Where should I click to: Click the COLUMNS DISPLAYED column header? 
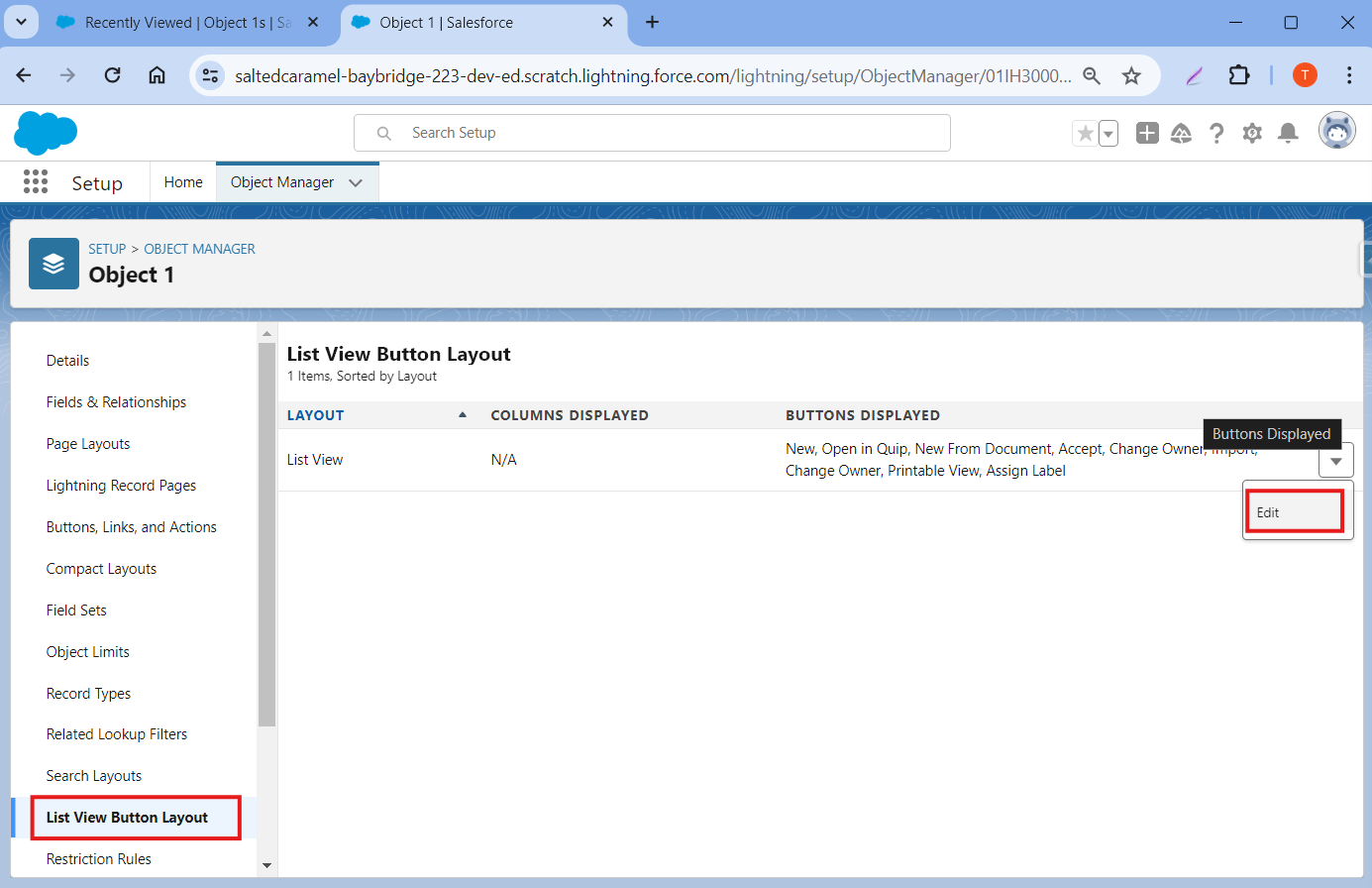tap(570, 415)
